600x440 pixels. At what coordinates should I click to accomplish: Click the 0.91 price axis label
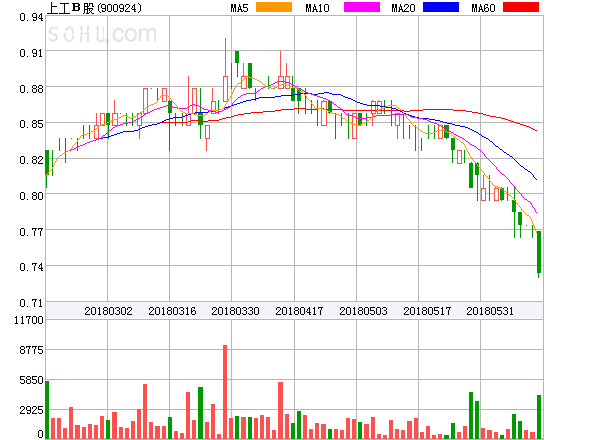(x=31, y=53)
